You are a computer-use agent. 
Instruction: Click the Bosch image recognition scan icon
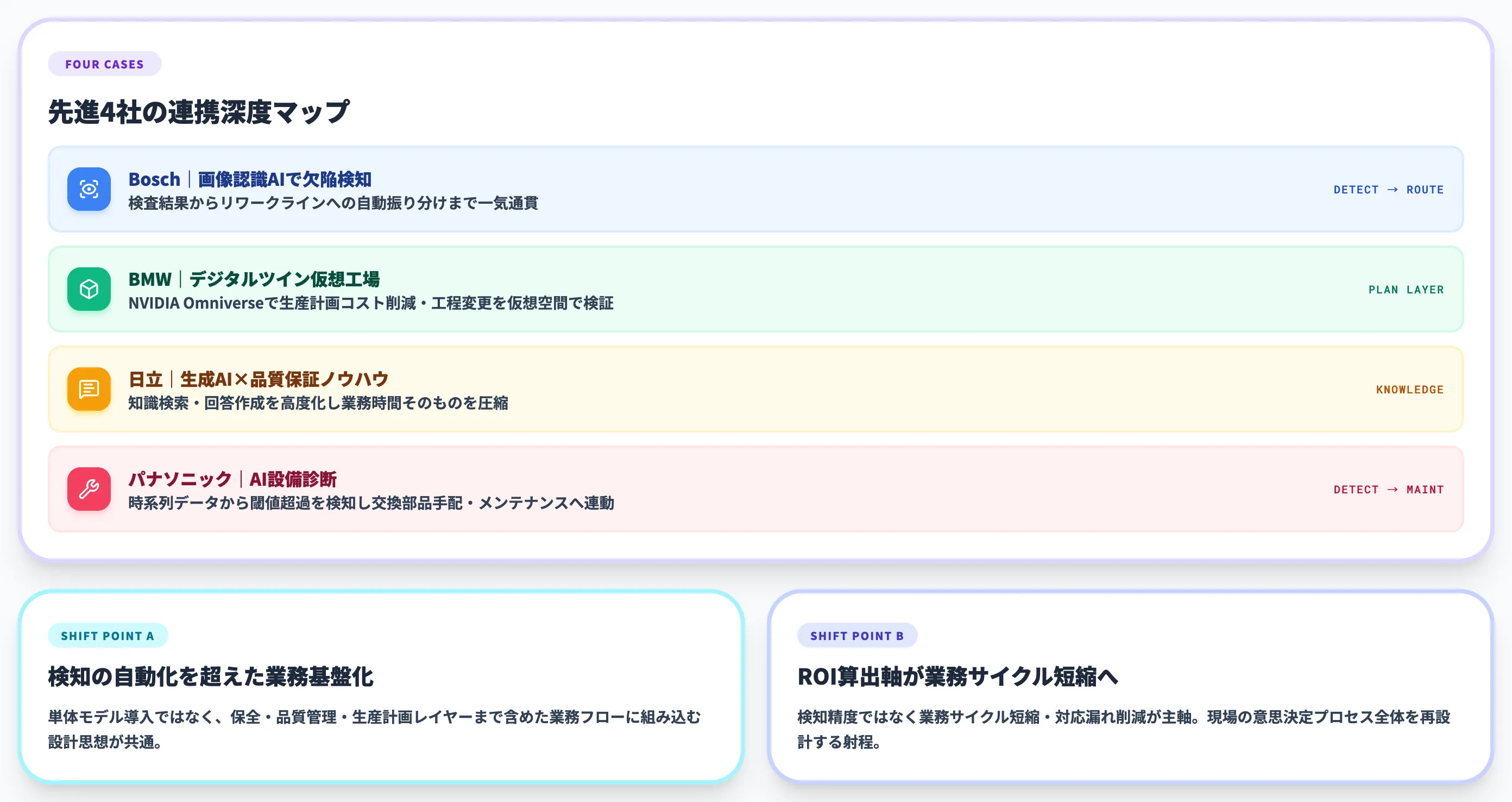click(x=89, y=189)
